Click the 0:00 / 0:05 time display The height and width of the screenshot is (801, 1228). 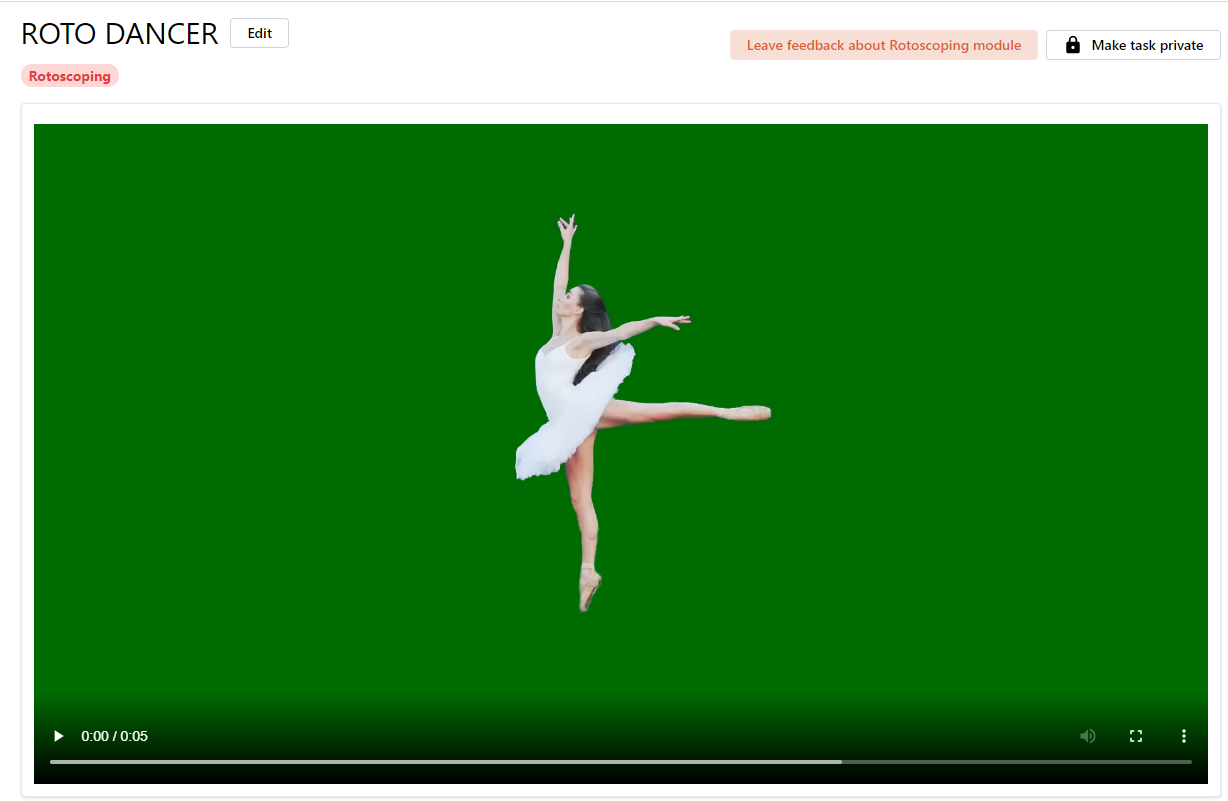tap(114, 736)
